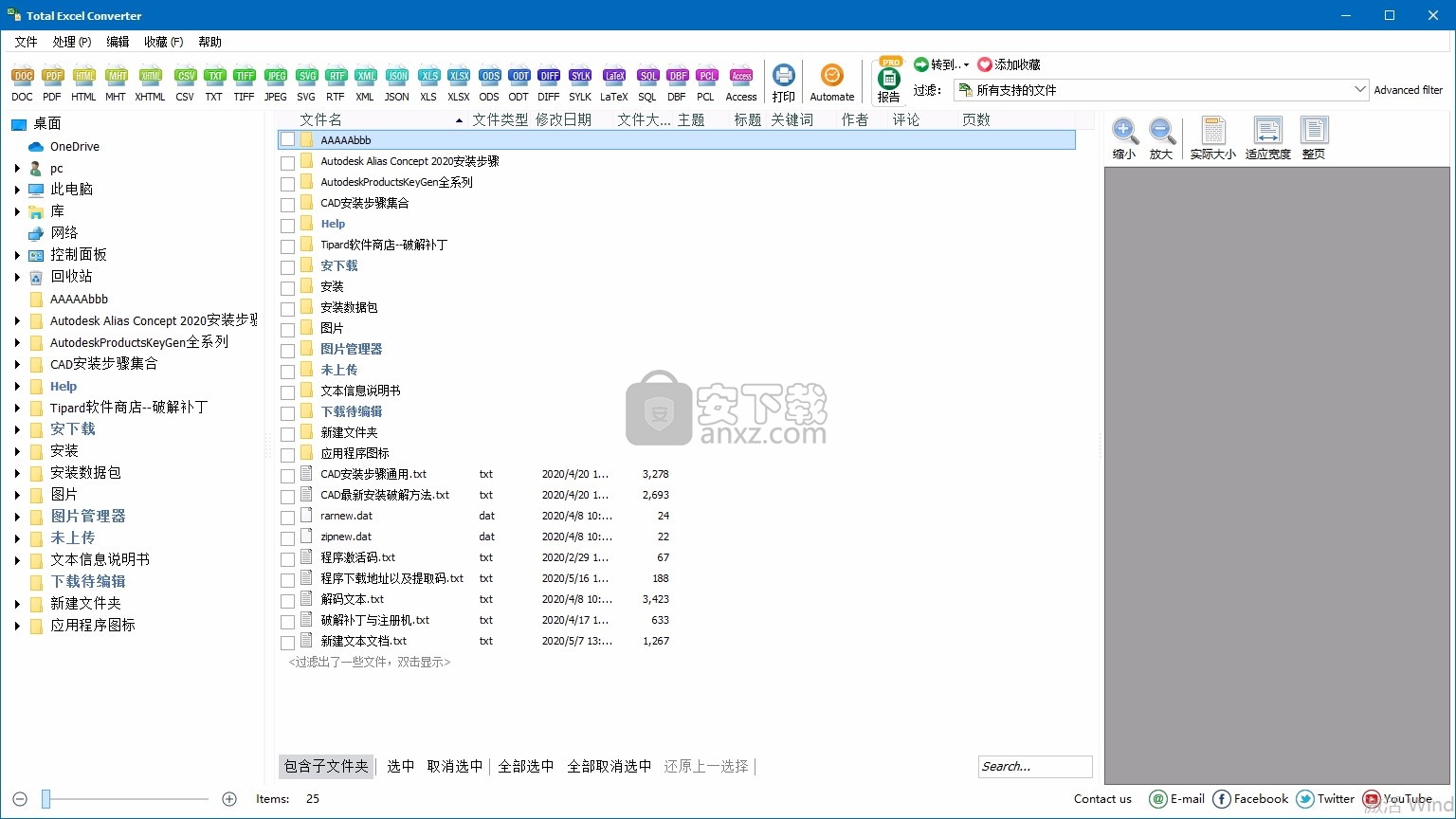Image resolution: width=1456 pixels, height=819 pixels.
Task: Zoom in preview with 放大
Action: point(1161,138)
